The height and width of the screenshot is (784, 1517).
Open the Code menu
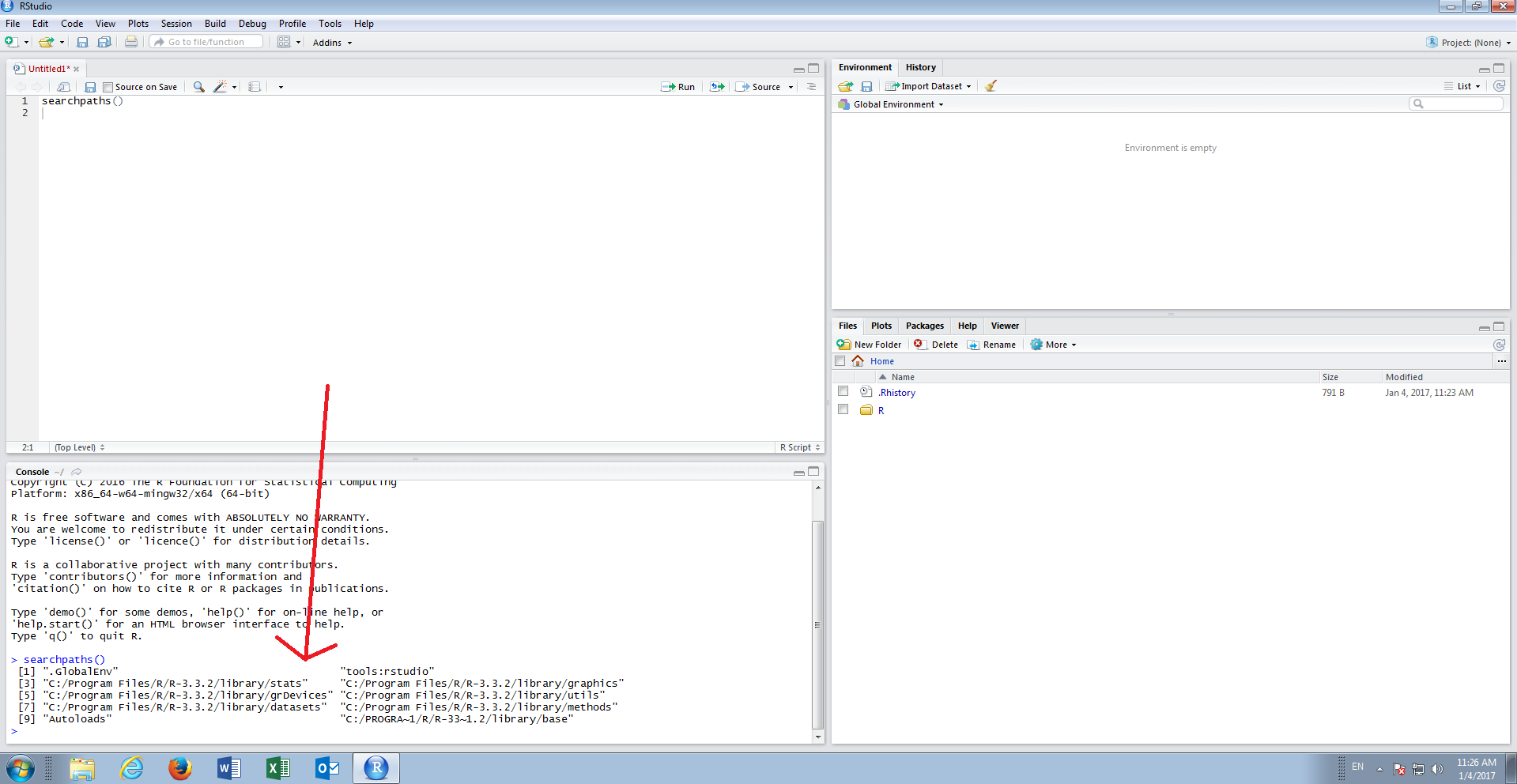72,24
